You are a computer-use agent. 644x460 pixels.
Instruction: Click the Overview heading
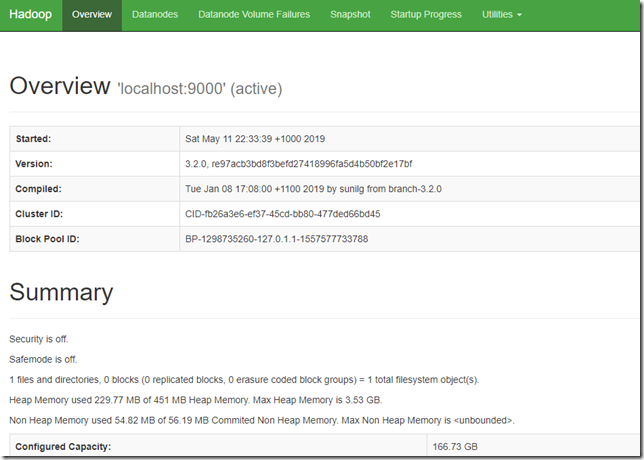60,86
